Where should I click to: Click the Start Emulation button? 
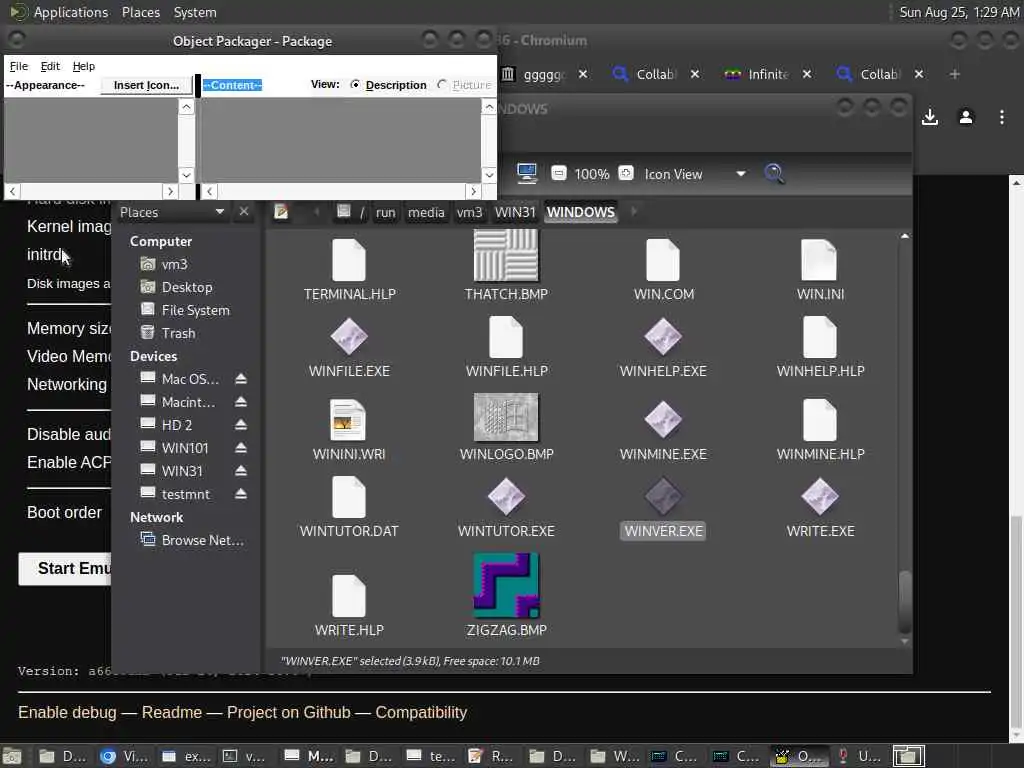[x=65, y=568]
